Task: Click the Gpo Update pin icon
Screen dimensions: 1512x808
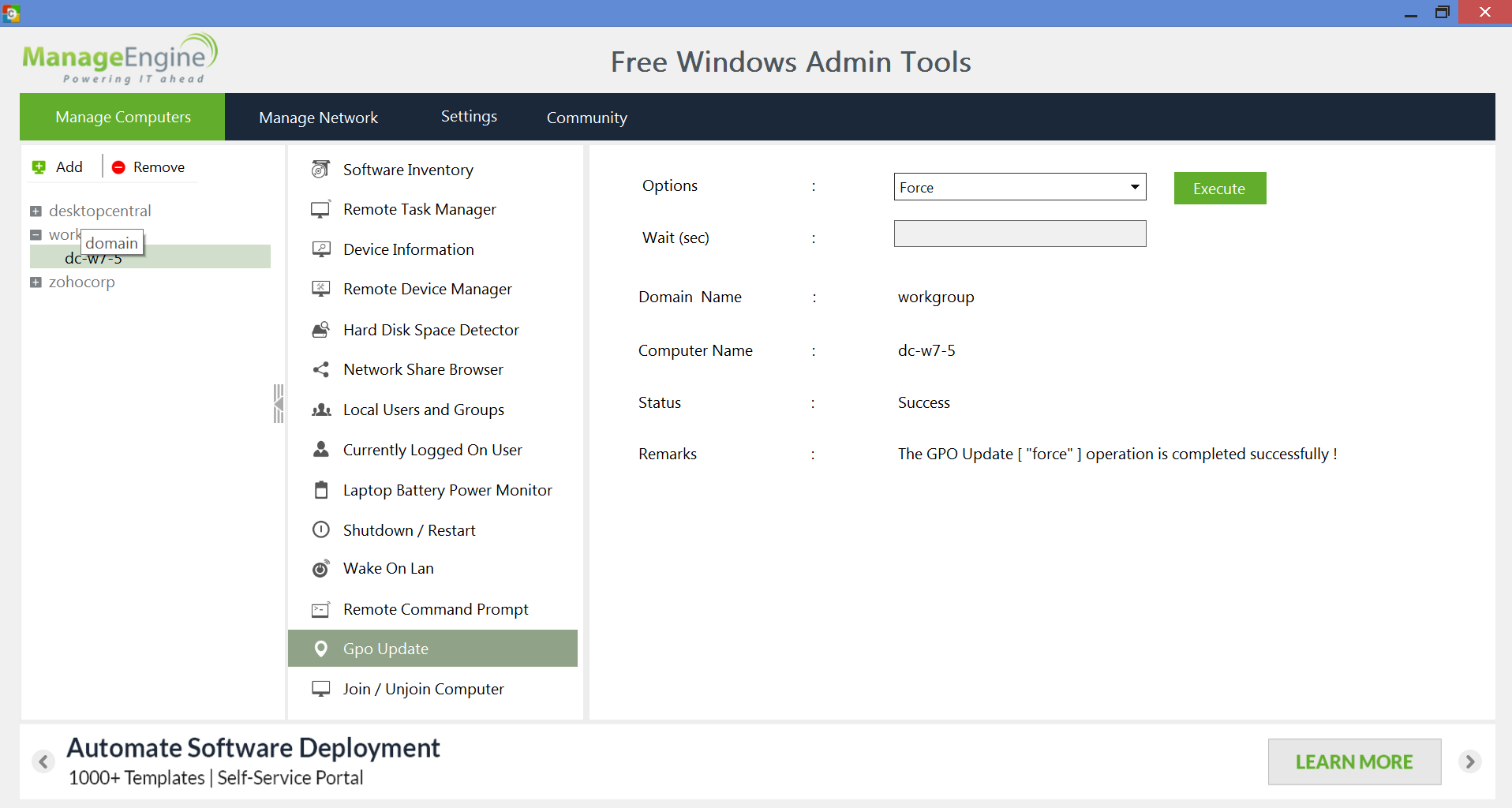Action: pos(321,649)
